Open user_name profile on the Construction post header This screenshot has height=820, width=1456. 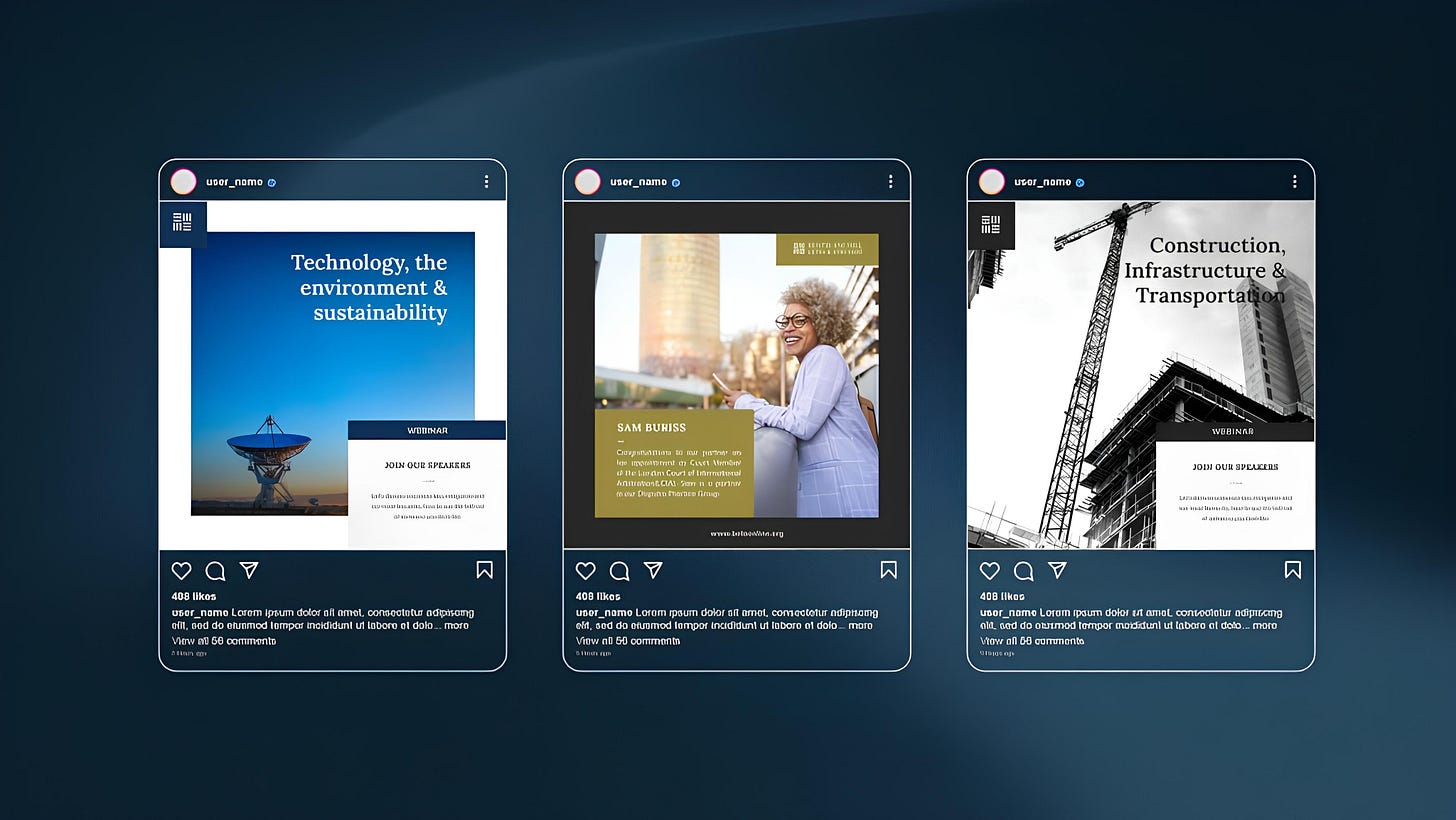(x=1042, y=182)
